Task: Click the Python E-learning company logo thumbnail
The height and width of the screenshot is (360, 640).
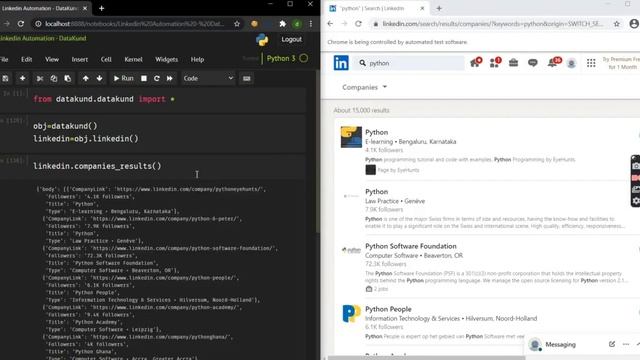Action: coord(351,137)
